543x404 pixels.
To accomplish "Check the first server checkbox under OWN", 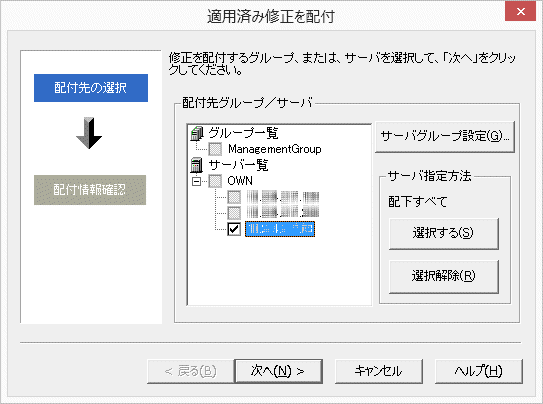I will [x=234, y=197].
